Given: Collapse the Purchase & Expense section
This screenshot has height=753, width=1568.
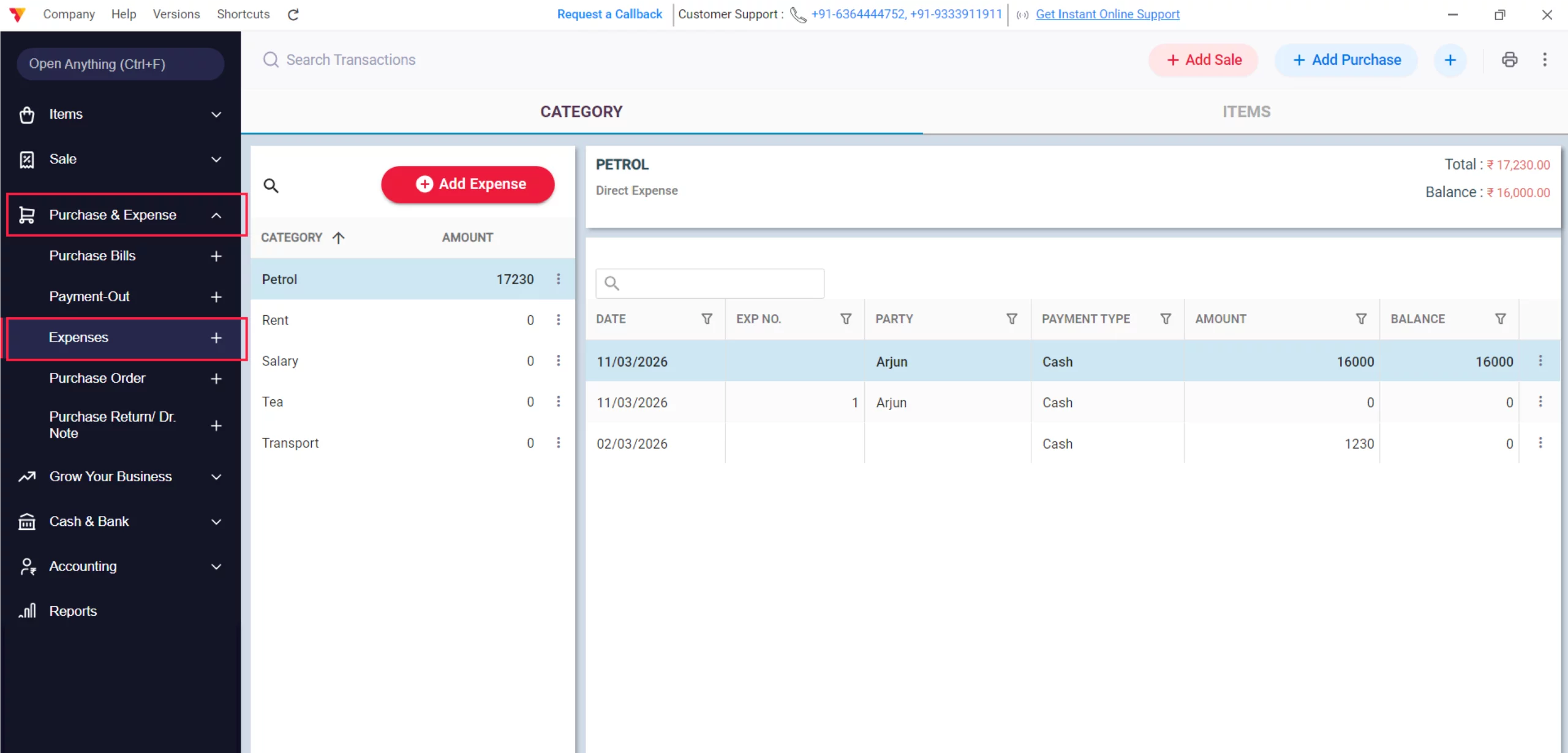Looking at the screenshot, I should coord(216,215).
